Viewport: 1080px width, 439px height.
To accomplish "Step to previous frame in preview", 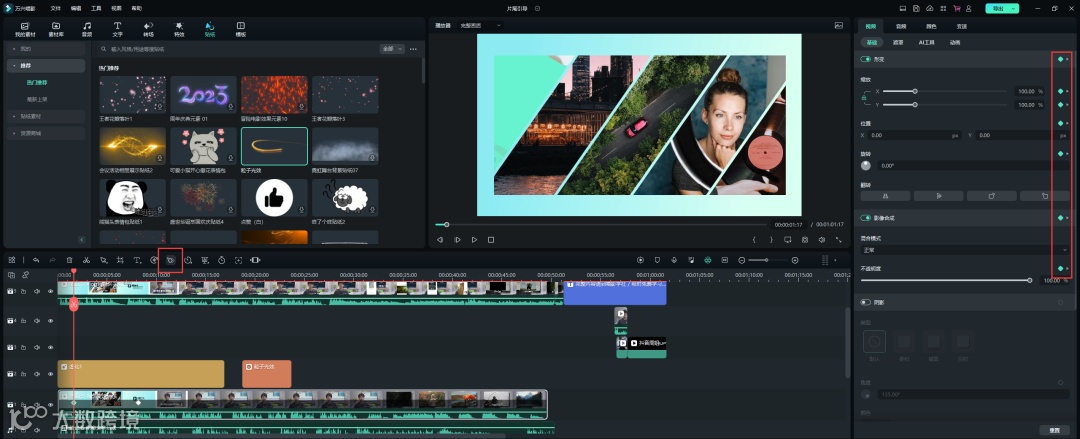I will click(439, 240).
